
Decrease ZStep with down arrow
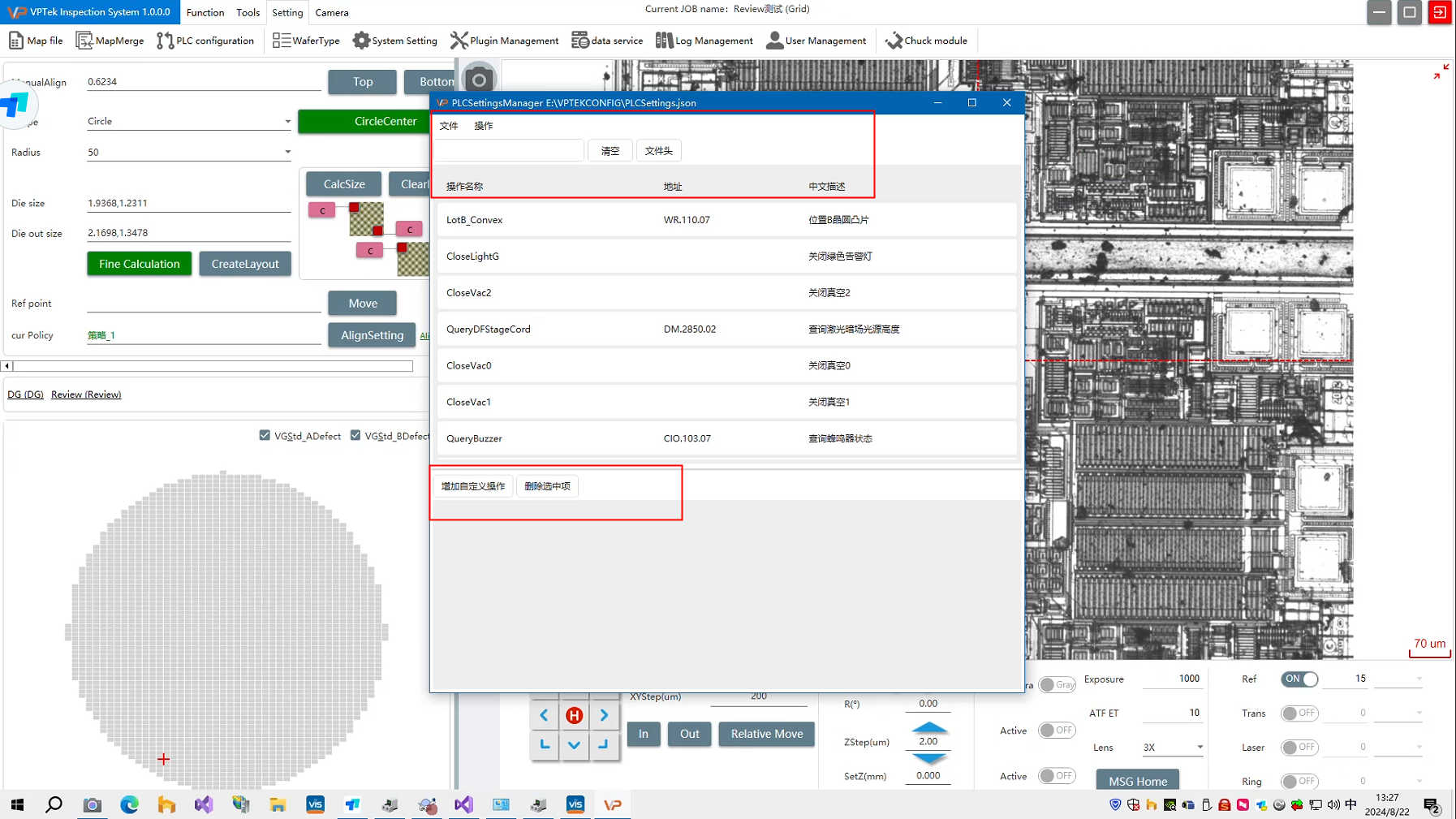click(x=929, y=758)
